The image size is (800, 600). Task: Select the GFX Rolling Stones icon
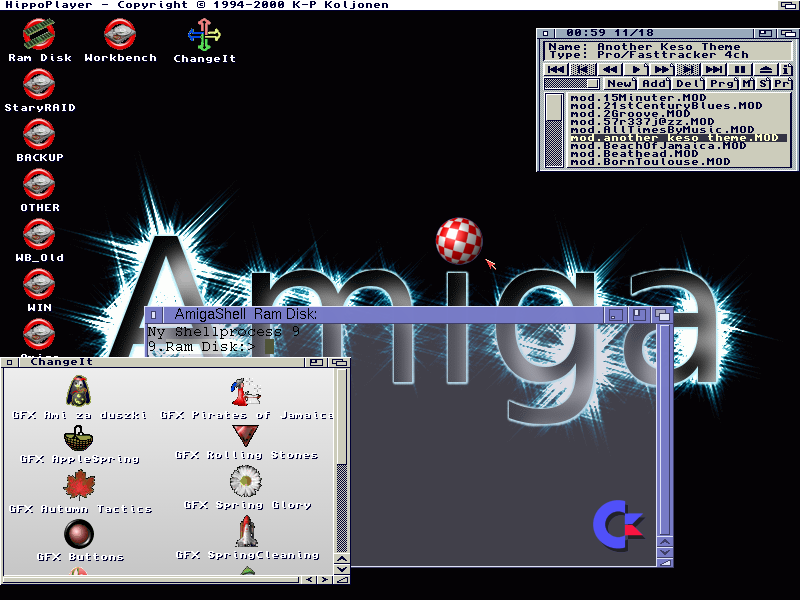click(245, 435)
